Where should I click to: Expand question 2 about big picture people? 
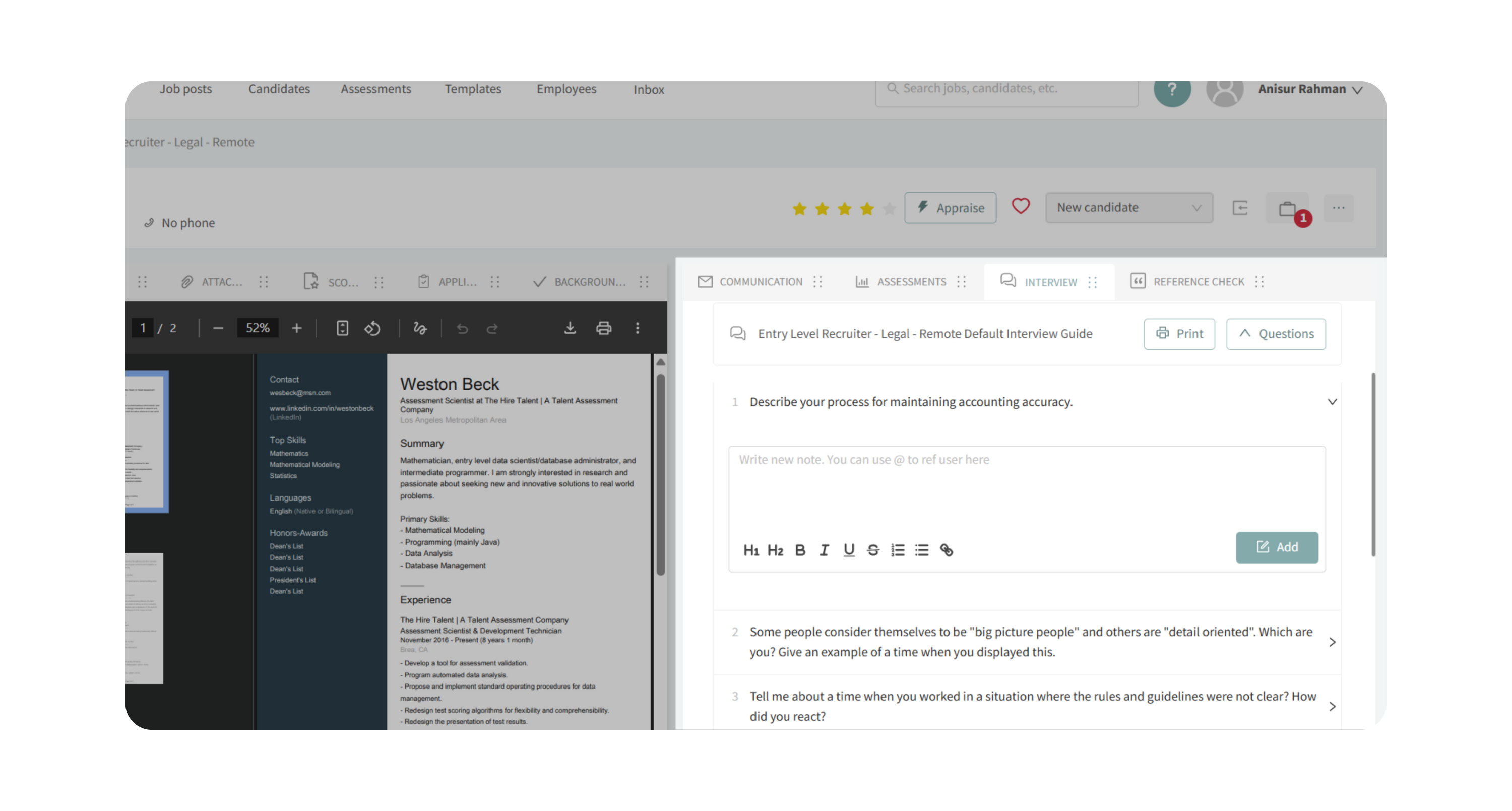1332,642
